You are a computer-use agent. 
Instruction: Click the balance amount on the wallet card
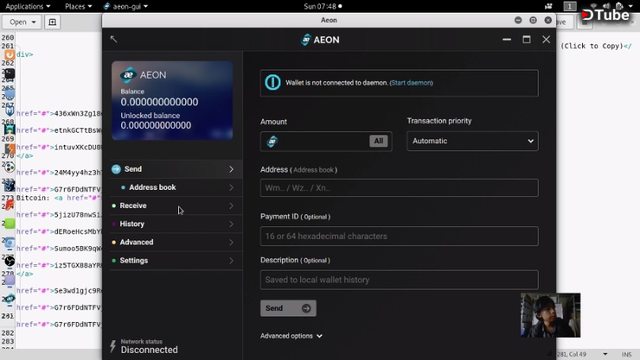tap(159, 102)
